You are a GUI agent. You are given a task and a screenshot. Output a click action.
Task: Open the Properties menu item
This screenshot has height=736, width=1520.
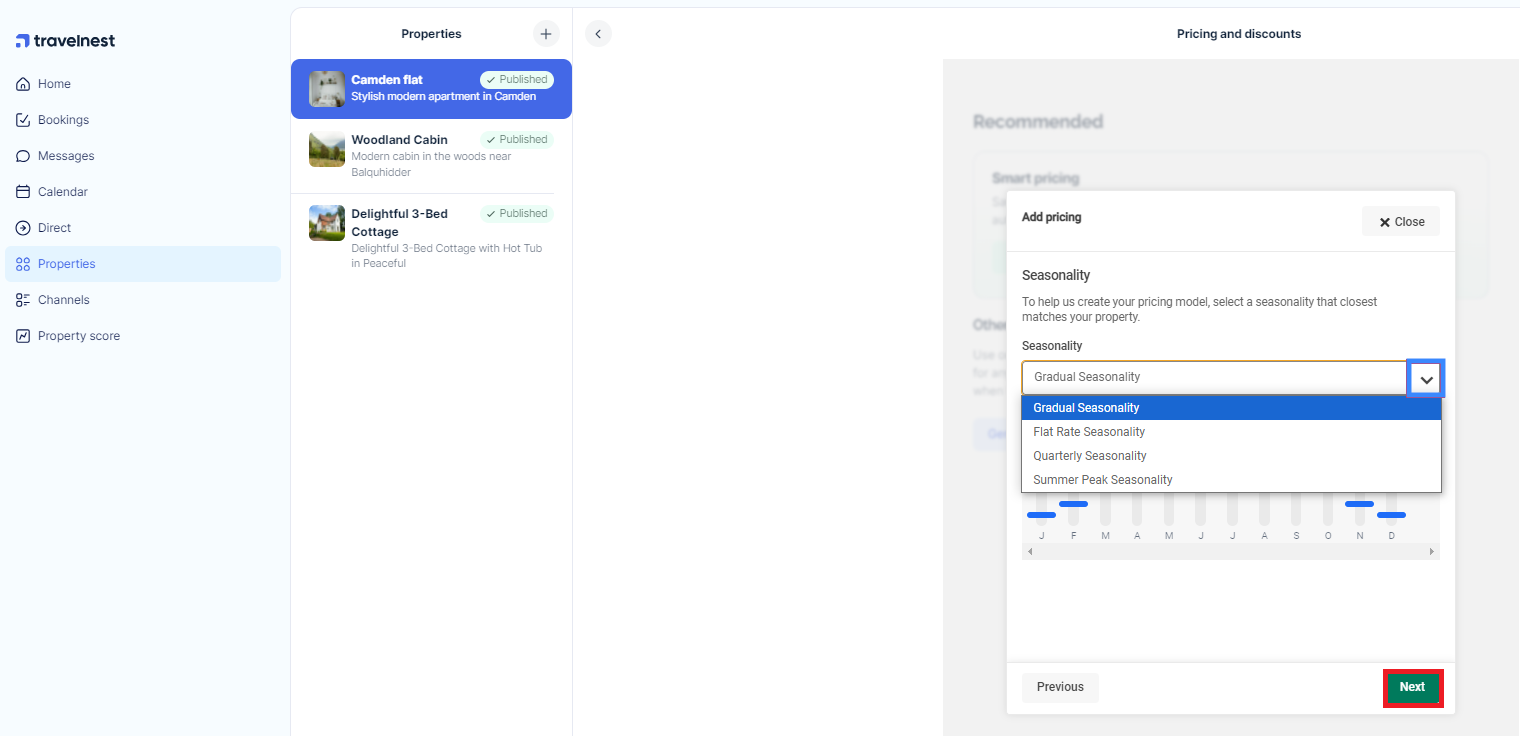(67, 264)
